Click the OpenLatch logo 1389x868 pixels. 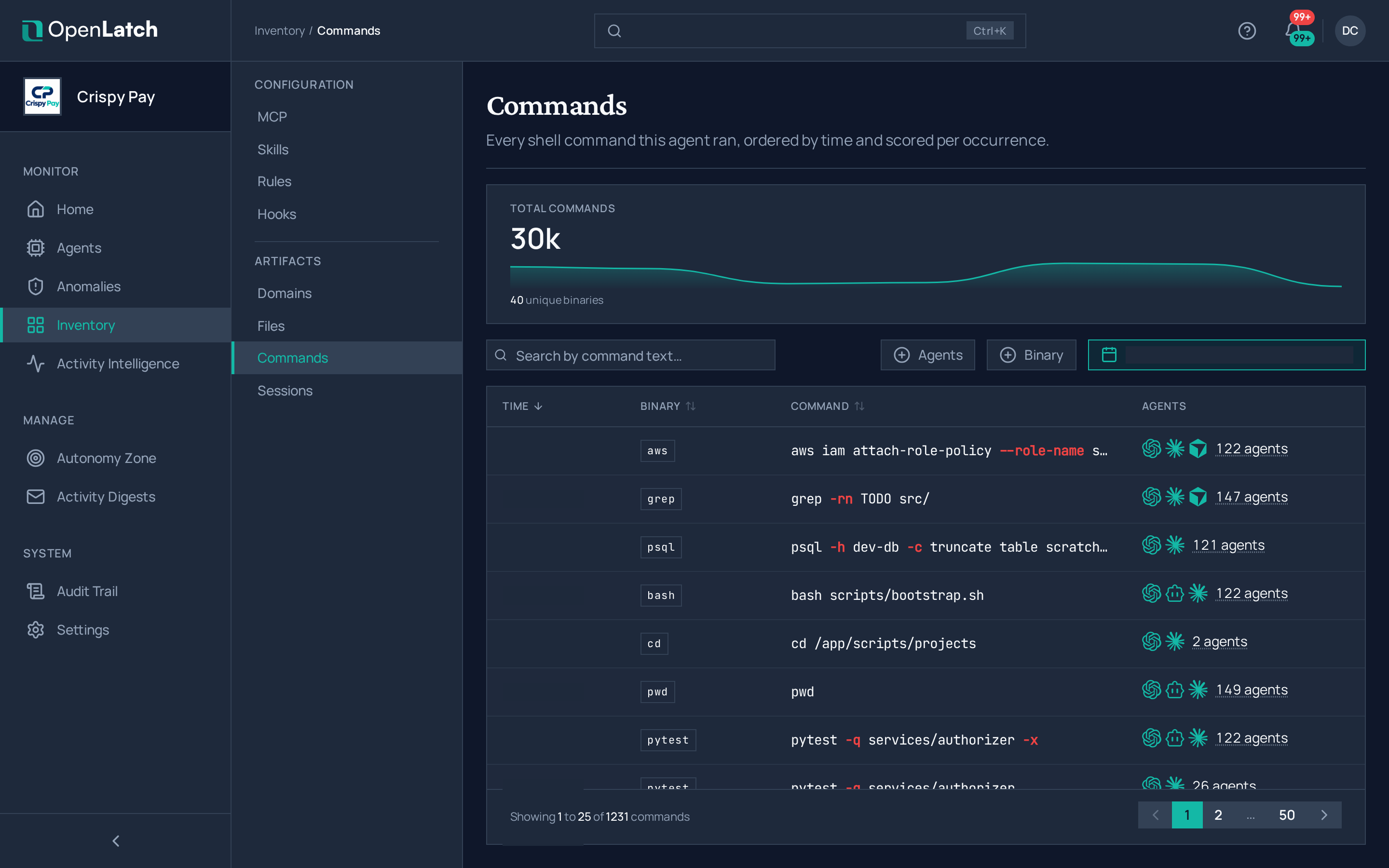[90, 30]
